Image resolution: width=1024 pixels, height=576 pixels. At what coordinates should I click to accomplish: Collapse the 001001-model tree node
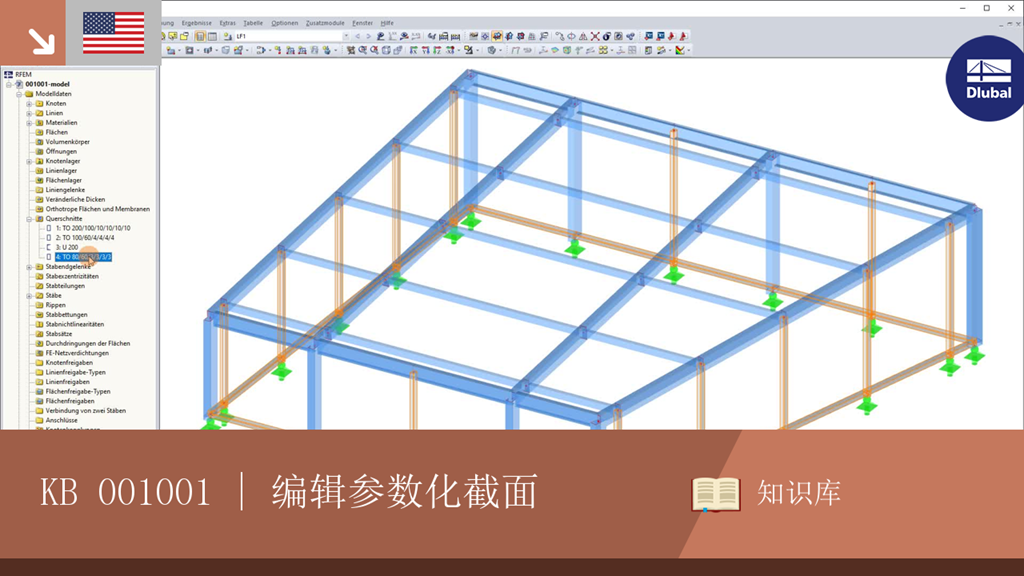(9, 84)
